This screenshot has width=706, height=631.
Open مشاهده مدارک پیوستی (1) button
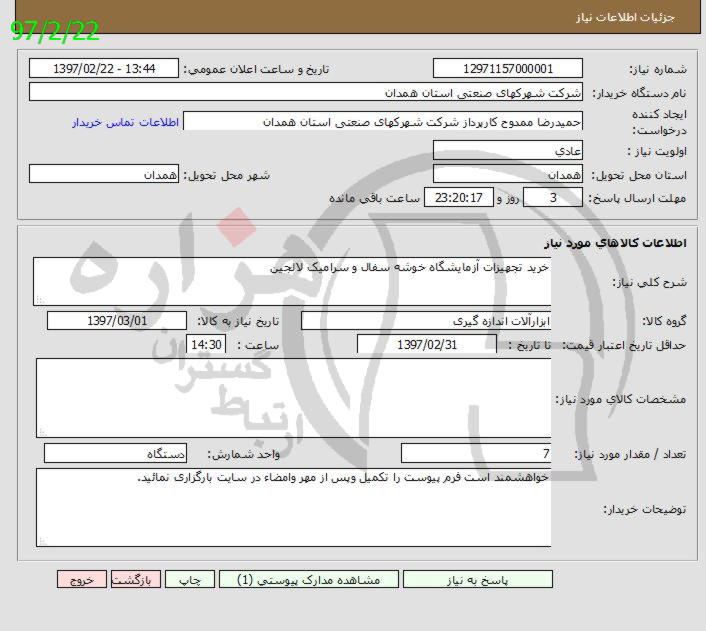[308, 579]
